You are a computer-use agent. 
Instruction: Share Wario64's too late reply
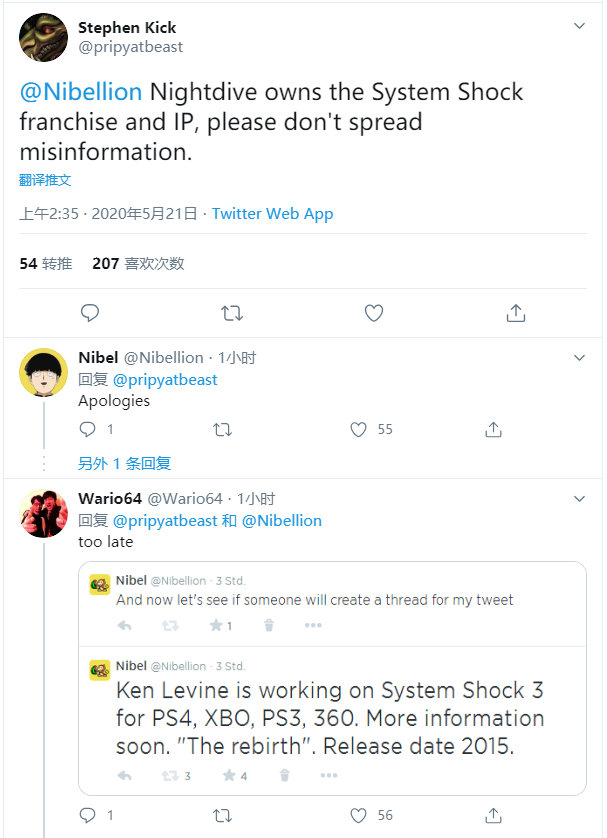[x=493, y=815]
